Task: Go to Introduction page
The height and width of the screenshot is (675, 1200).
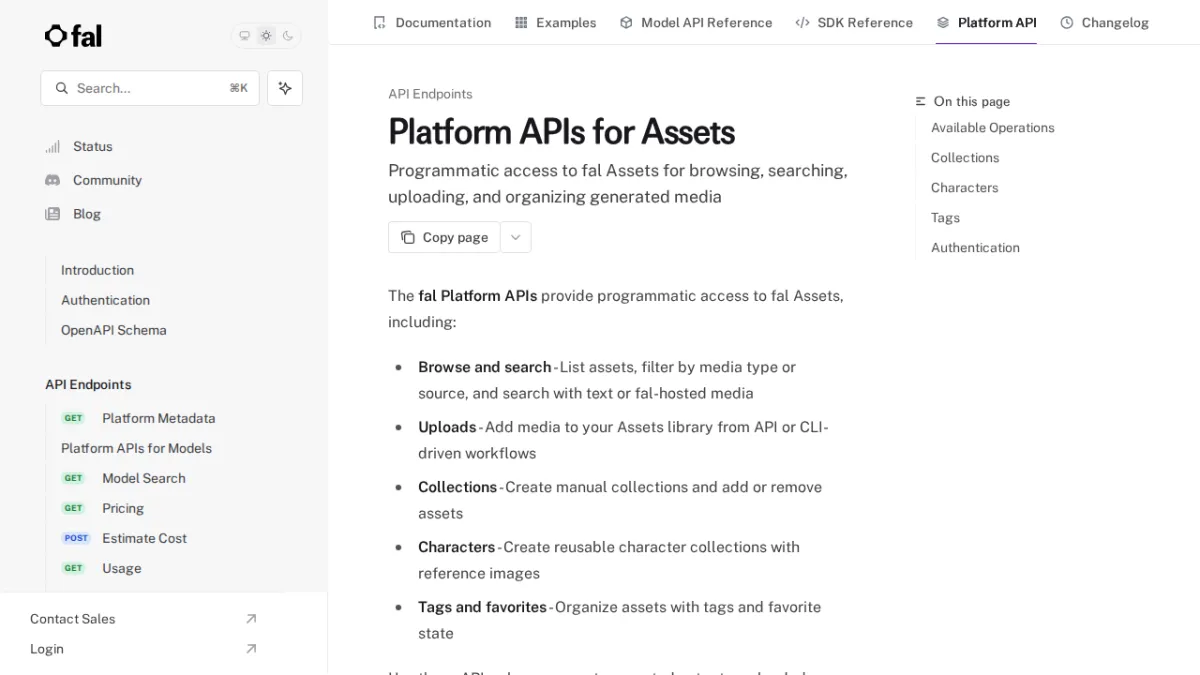Action: (97, 270)
